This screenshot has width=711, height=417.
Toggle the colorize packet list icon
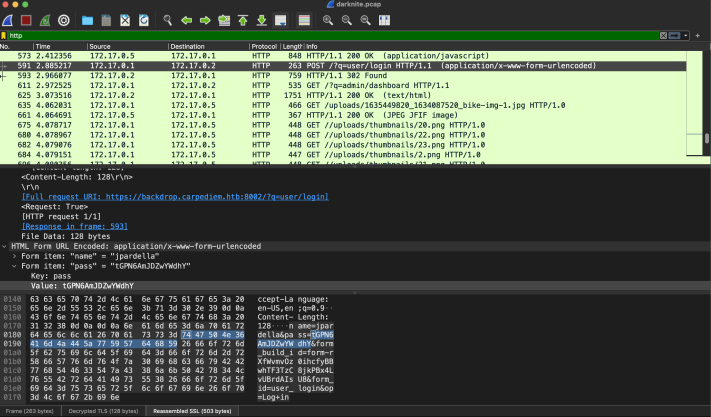click(304, 19)
